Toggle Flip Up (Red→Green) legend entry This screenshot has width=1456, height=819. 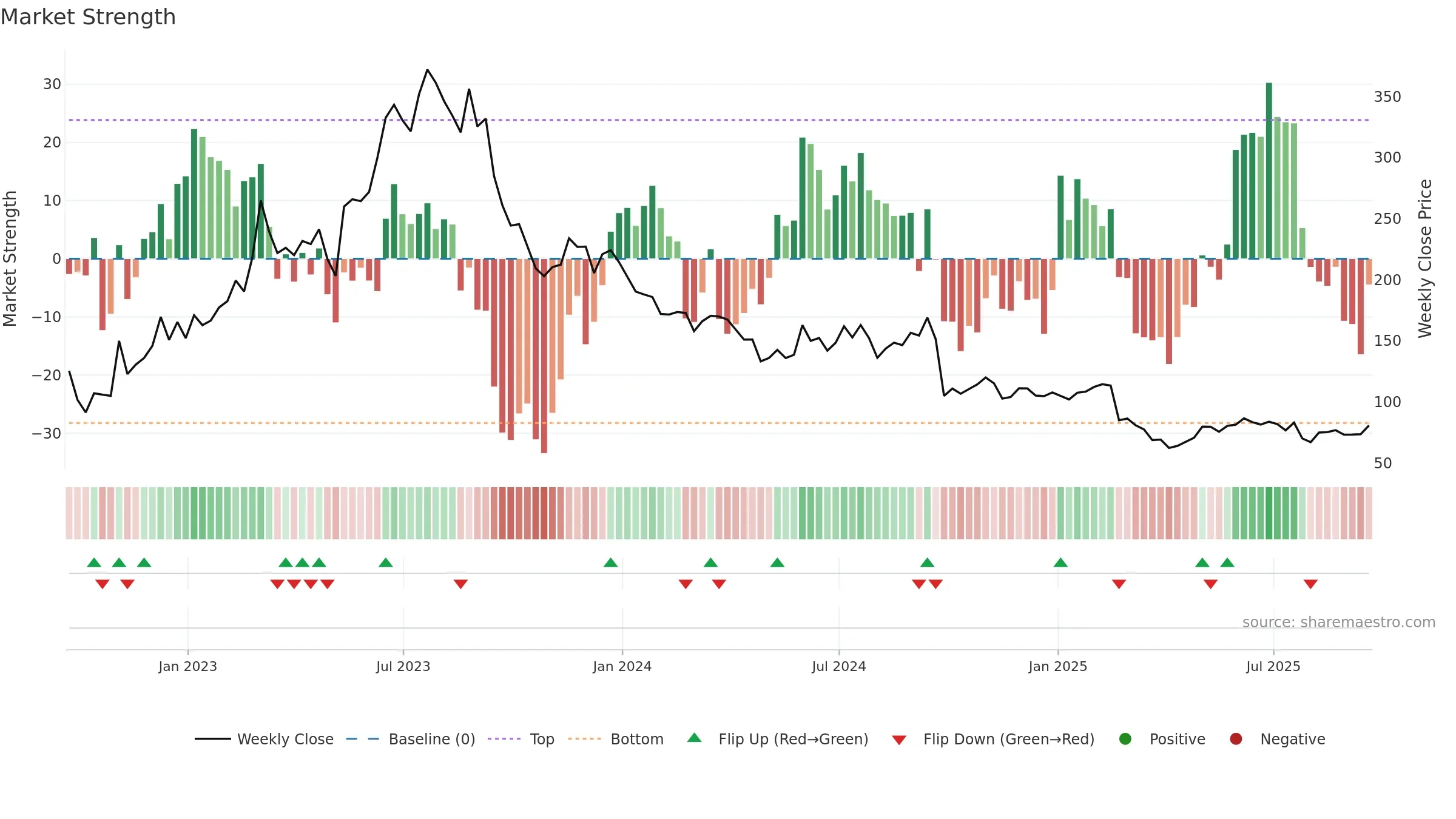[778, 739]
